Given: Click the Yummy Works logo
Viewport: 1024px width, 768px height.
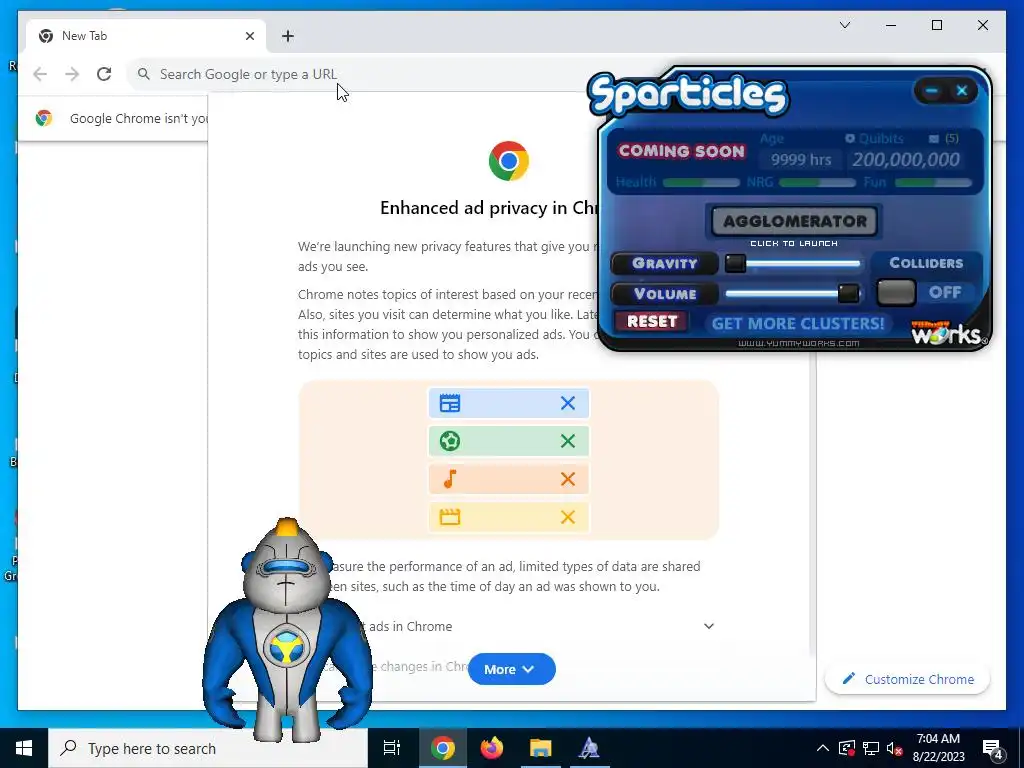Looking at the screenshot, I should [948, 332].
